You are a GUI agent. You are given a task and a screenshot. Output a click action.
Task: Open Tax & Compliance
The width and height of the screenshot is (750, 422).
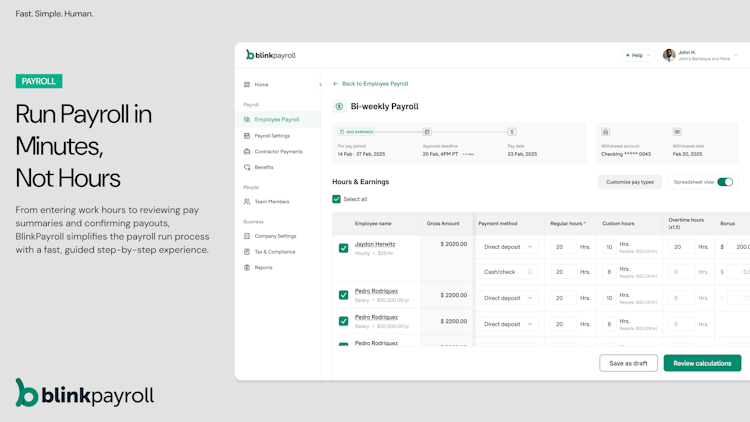277,252
